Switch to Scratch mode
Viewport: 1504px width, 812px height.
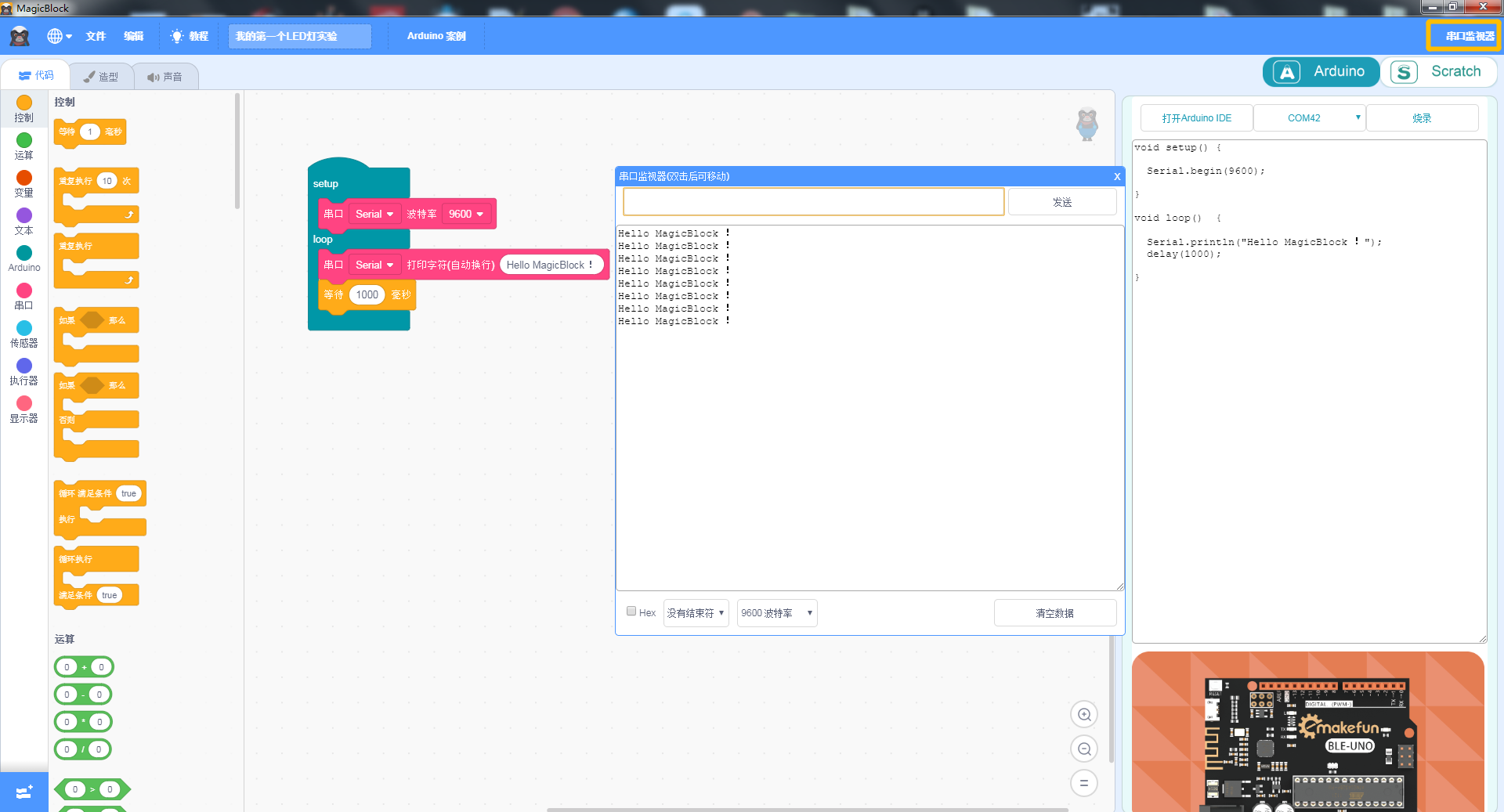(1438, 72)
